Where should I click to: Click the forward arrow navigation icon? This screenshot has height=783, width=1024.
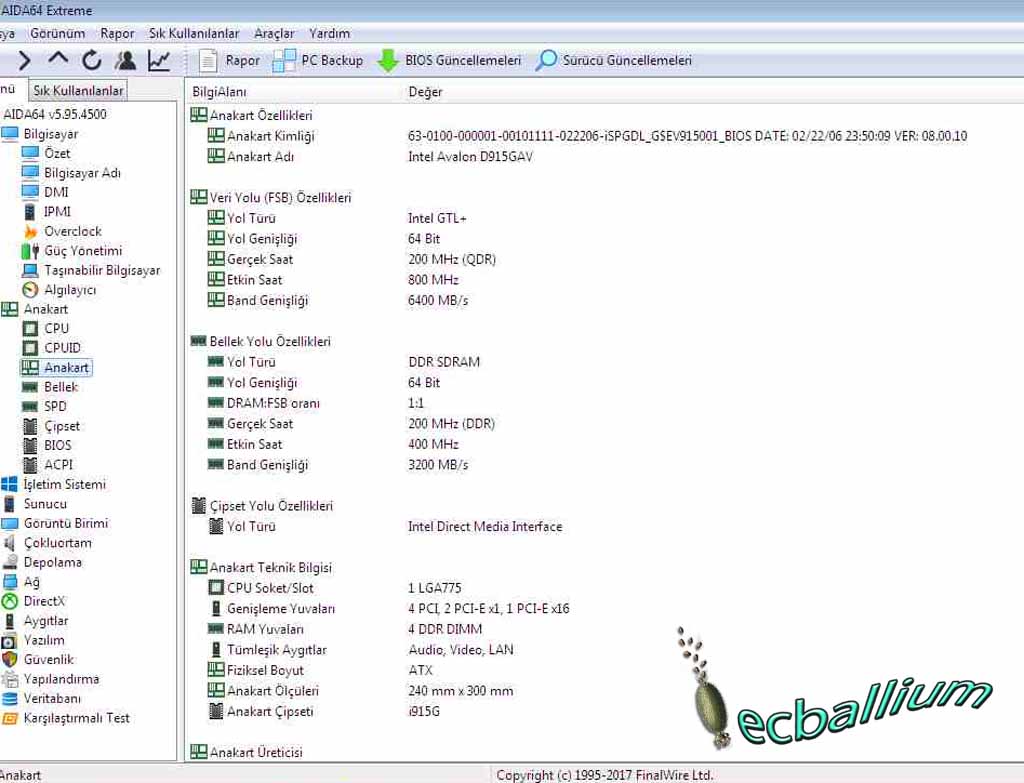25,61
